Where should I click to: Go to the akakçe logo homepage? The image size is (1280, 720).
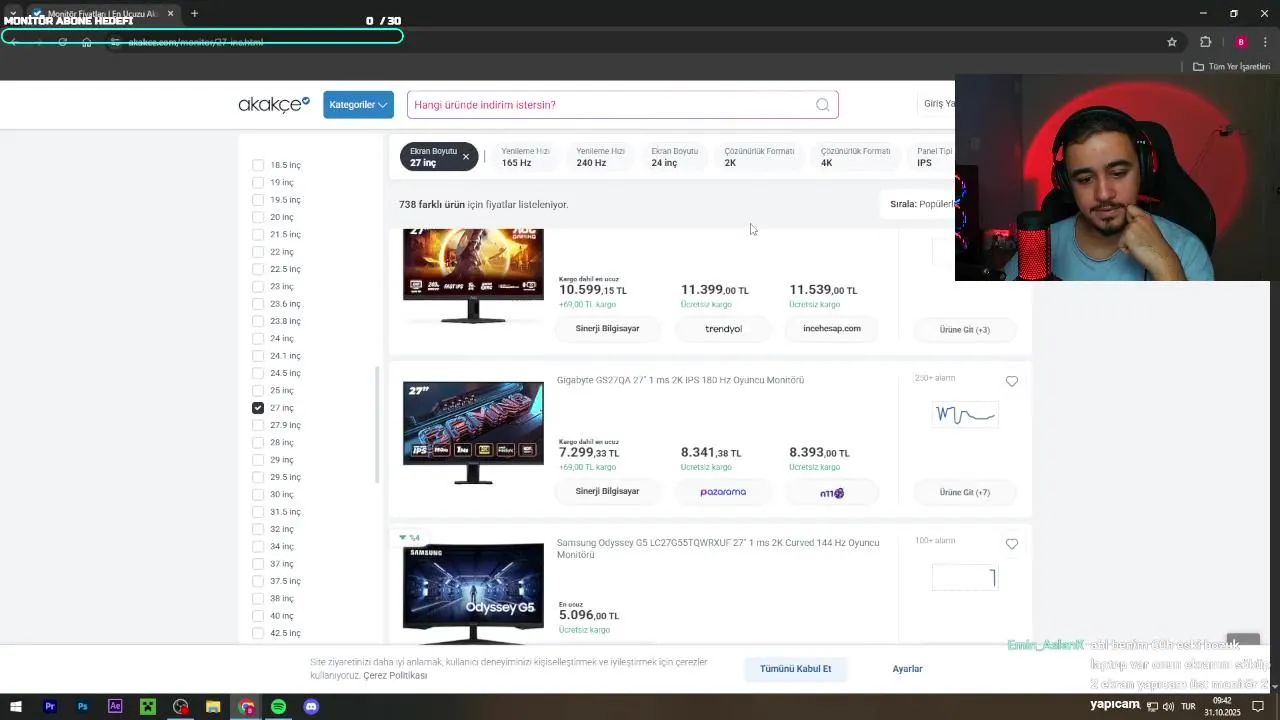tap(274, 104)
